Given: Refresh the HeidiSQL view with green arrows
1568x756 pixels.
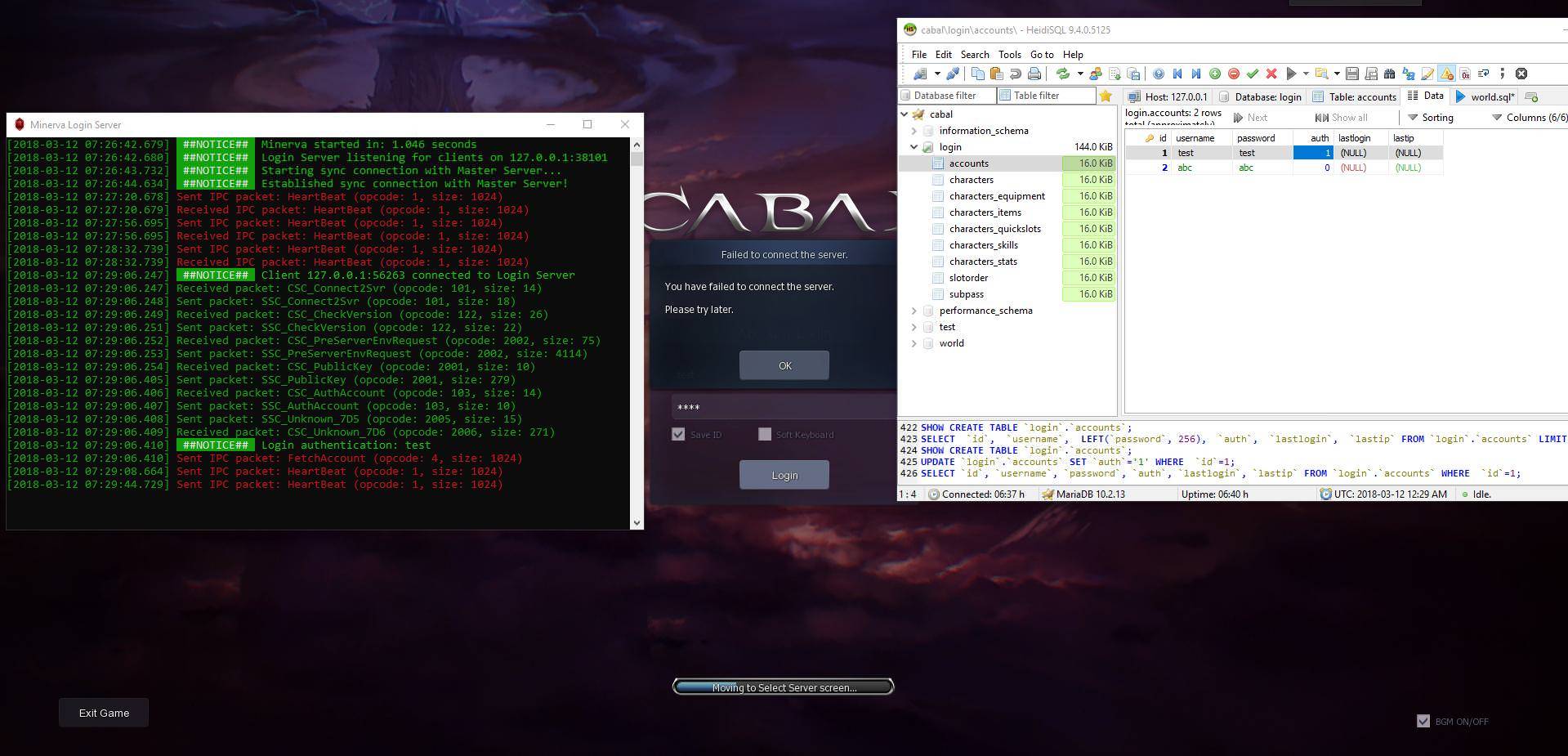Looking at the screenshot, I should (x=1062, y=74).
